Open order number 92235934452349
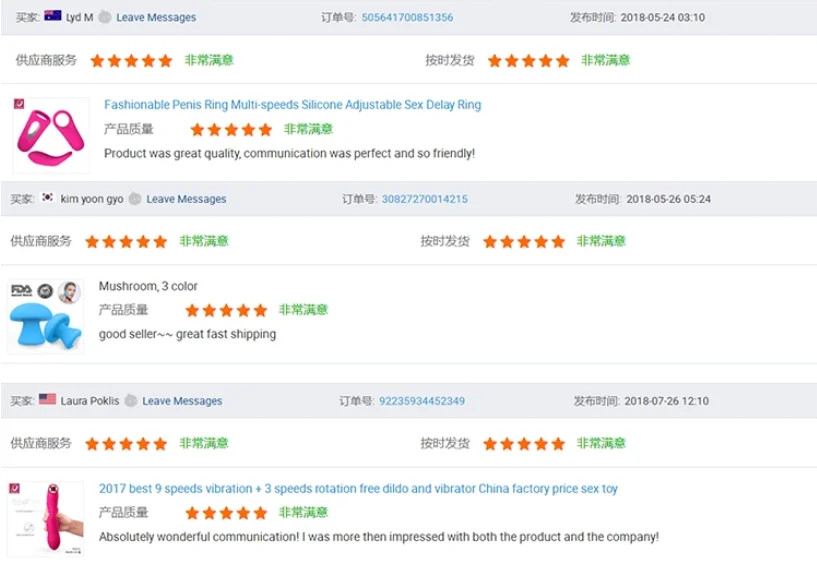 coord(421,401)
